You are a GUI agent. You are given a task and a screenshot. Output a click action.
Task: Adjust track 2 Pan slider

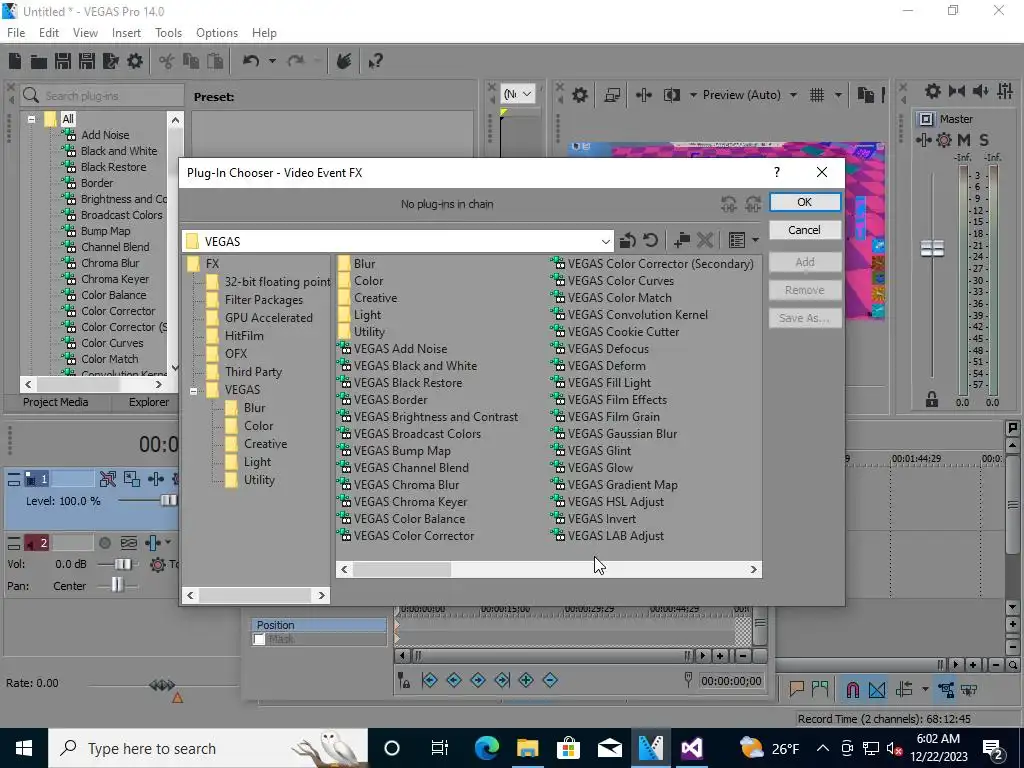[117, 585]
